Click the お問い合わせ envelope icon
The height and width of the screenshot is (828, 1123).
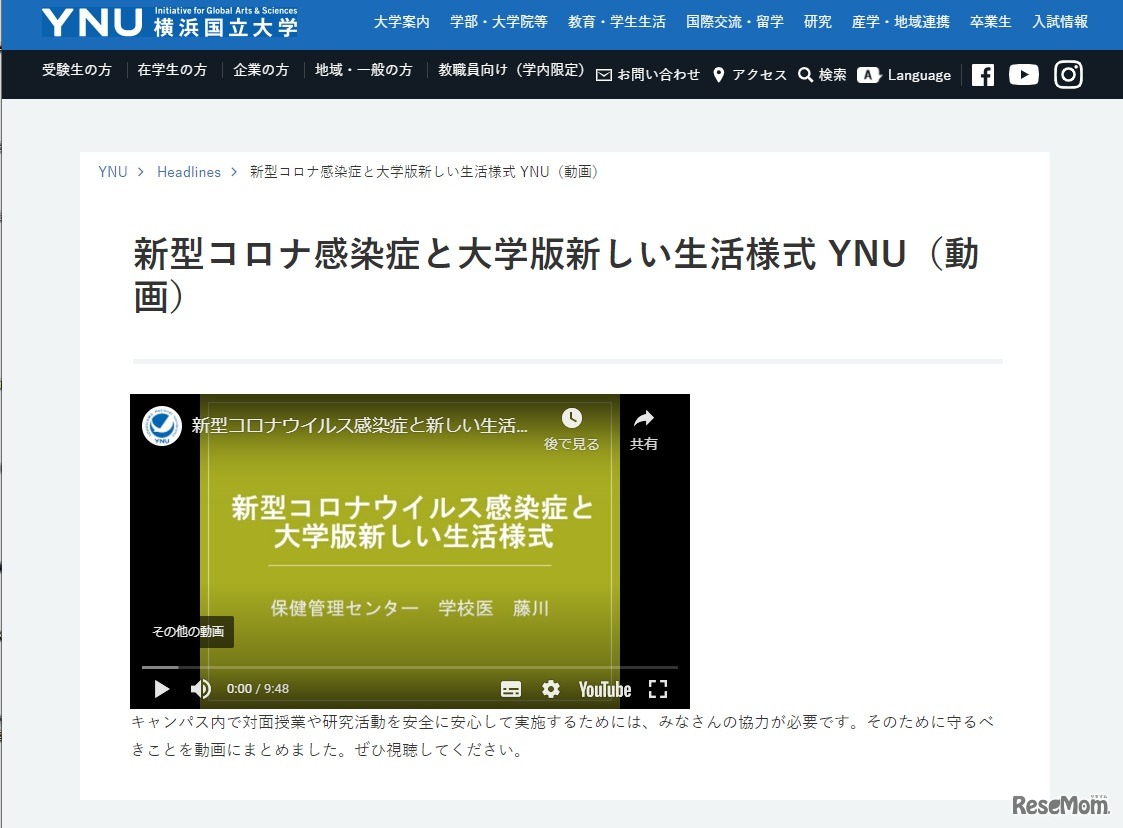pos(603,74)
